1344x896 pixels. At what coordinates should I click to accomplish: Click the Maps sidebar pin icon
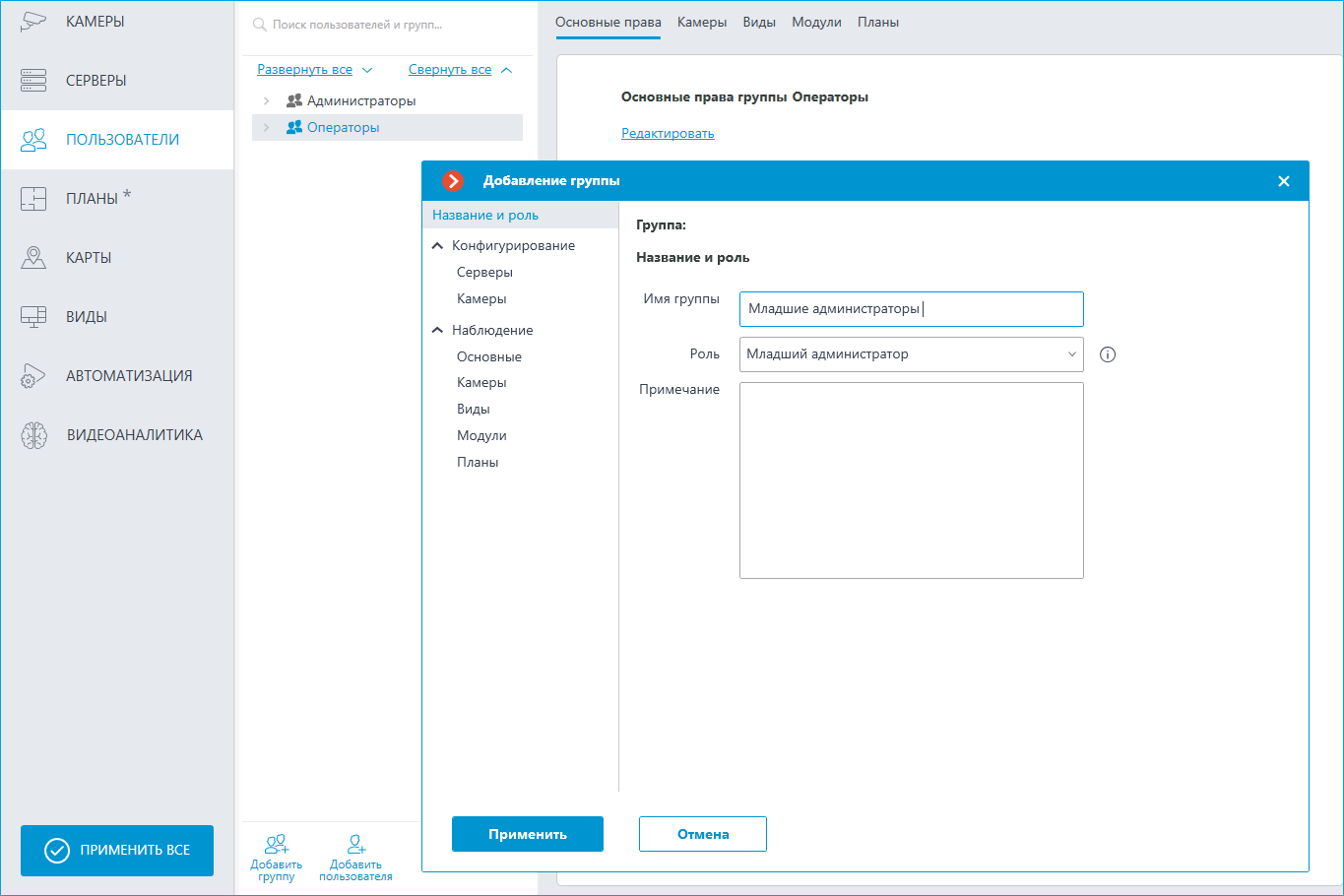click(x=33, y=258)
